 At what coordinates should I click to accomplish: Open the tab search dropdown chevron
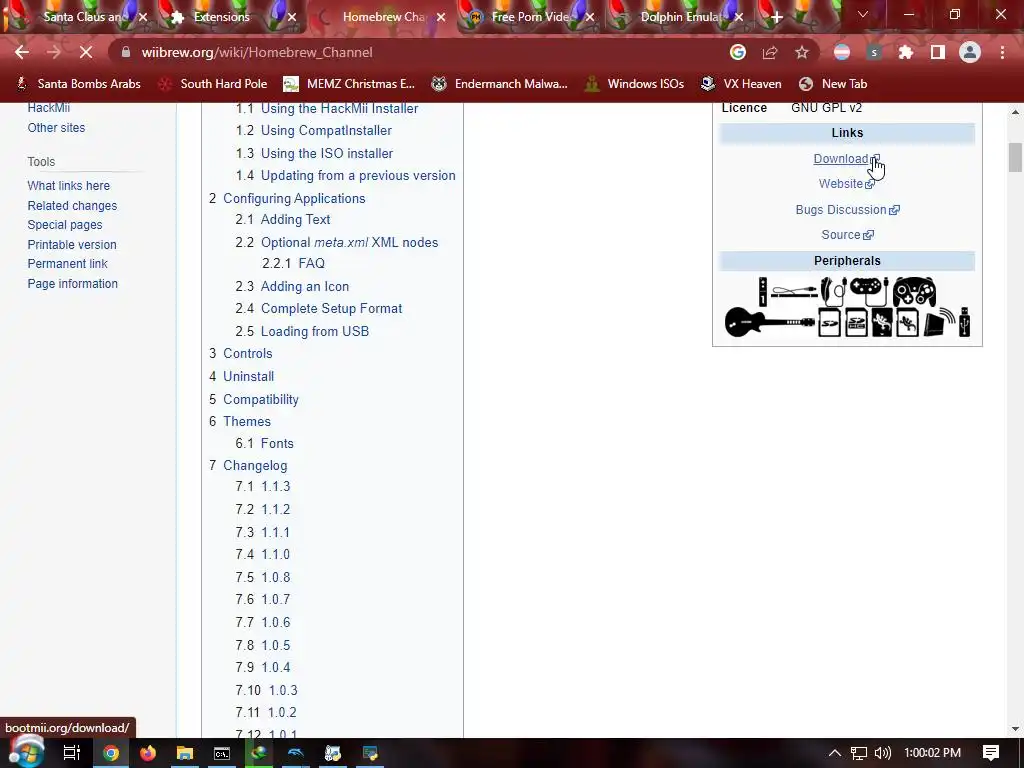coord(863,14)
